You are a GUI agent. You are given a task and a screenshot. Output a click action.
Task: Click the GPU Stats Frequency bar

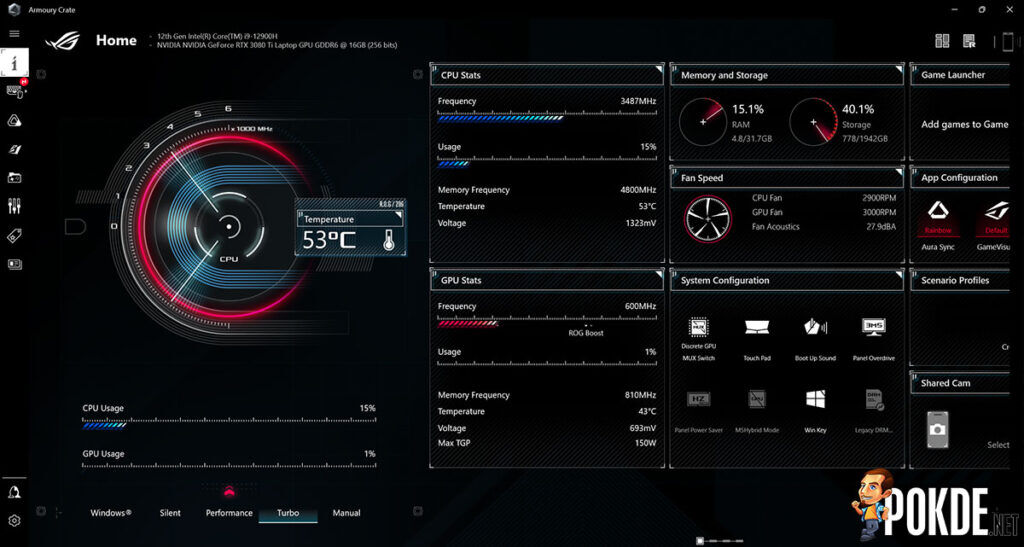(547, 322)
